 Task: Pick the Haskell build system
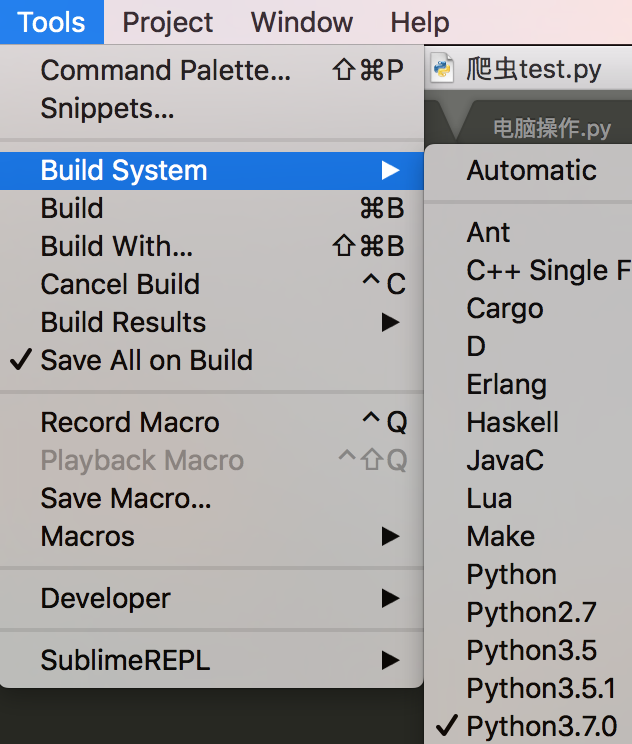[x=512, y=422]
